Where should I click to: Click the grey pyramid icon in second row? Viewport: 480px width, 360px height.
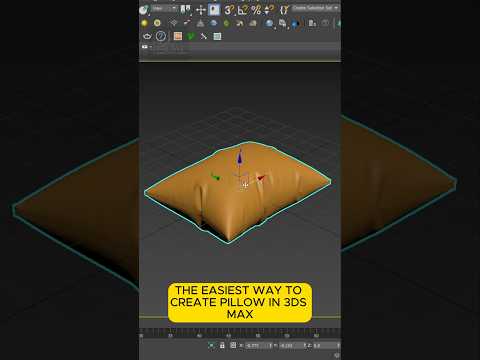(x=200, y=23)
